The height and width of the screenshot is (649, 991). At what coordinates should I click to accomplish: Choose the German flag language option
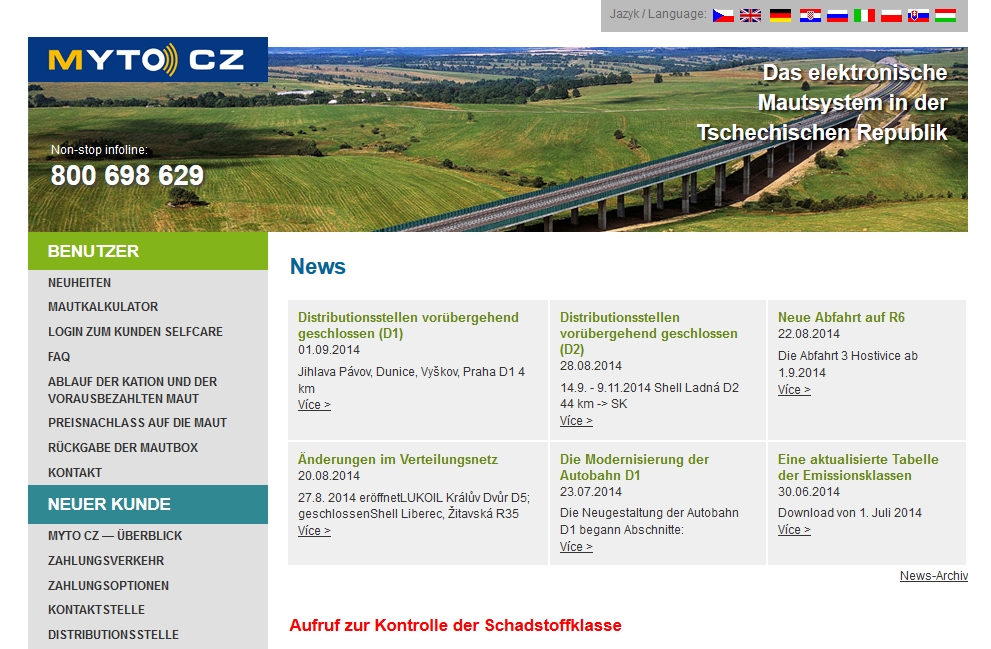point(781,15)
